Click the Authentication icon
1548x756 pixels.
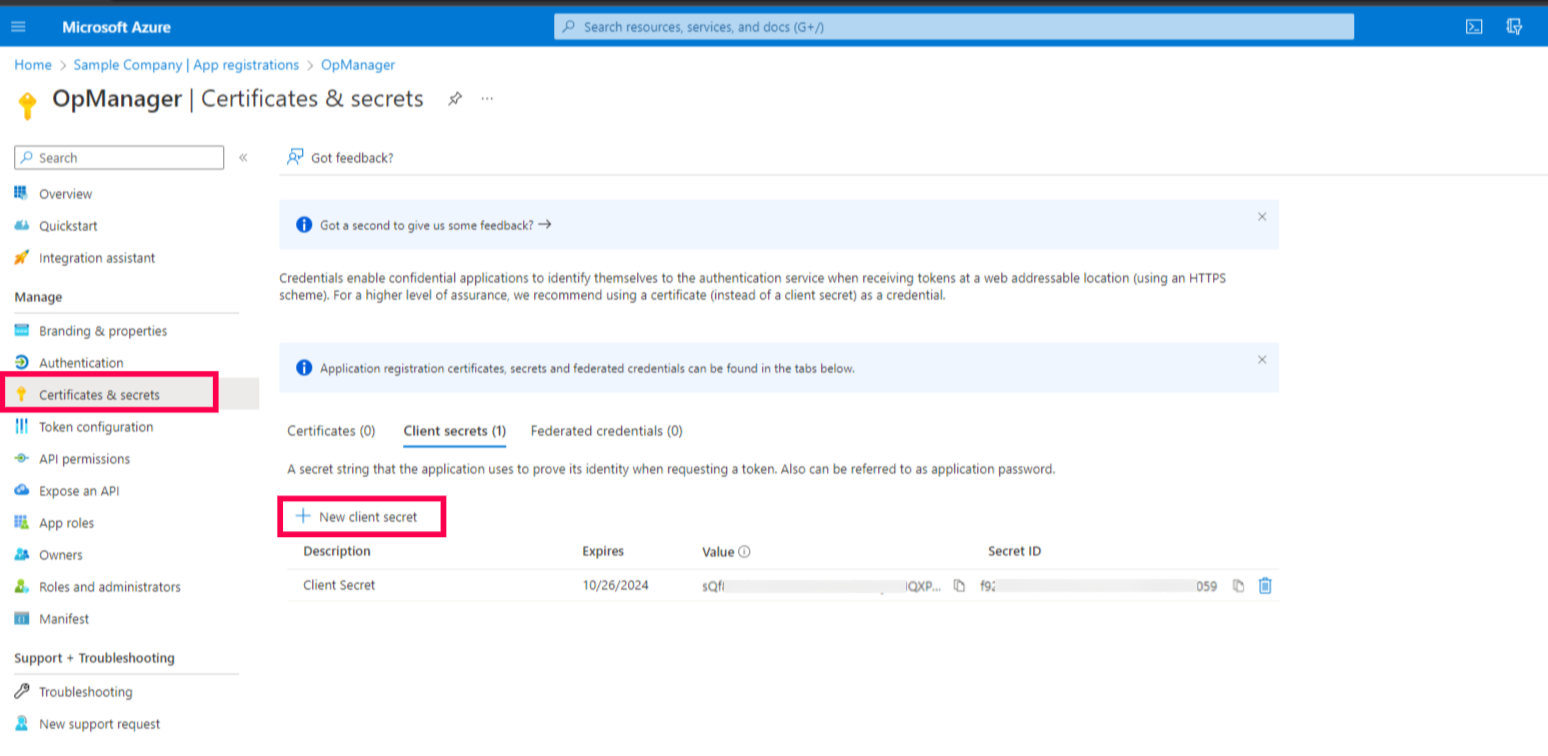coord(22,363)
